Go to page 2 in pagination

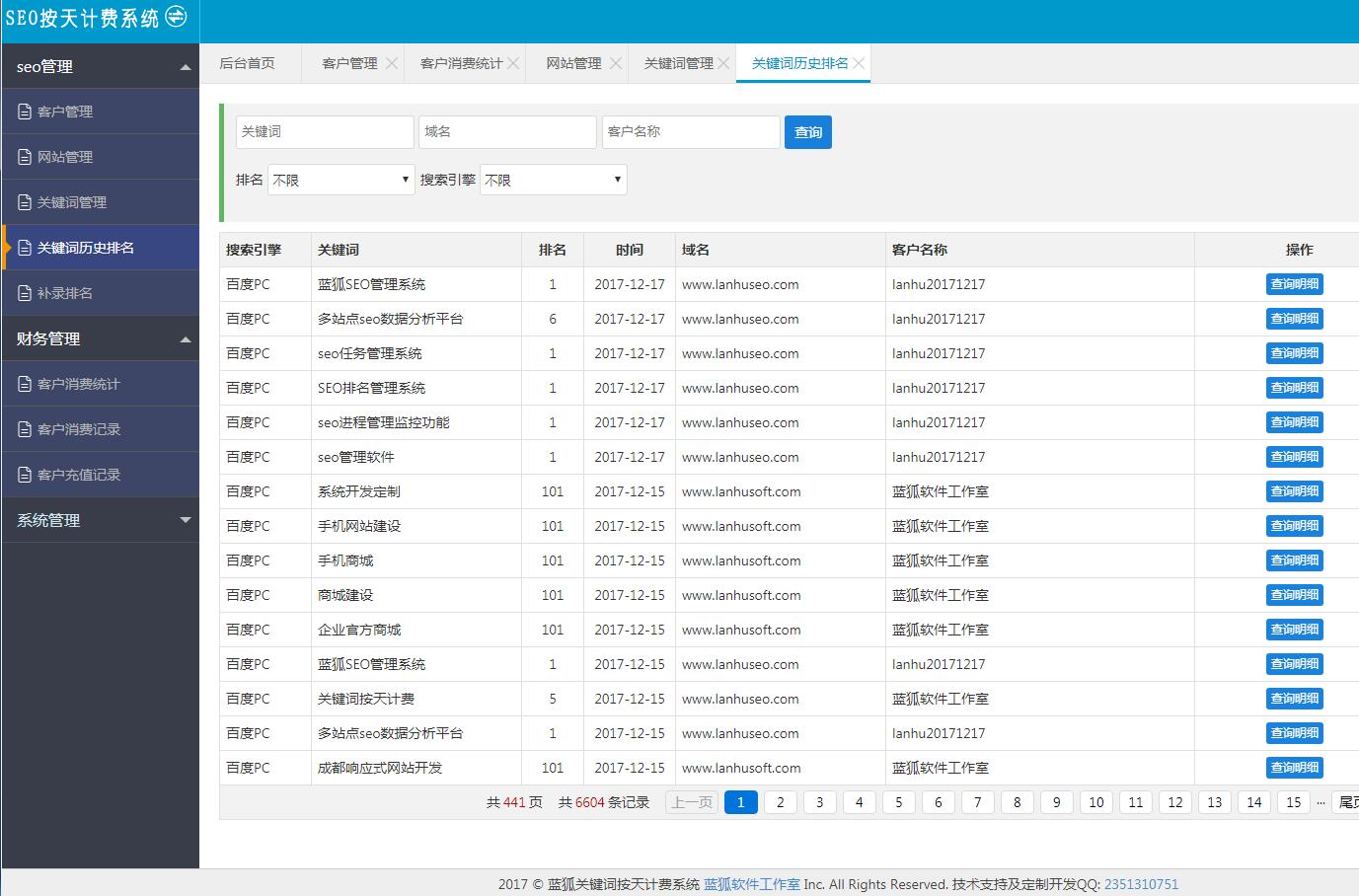(780, 802)
